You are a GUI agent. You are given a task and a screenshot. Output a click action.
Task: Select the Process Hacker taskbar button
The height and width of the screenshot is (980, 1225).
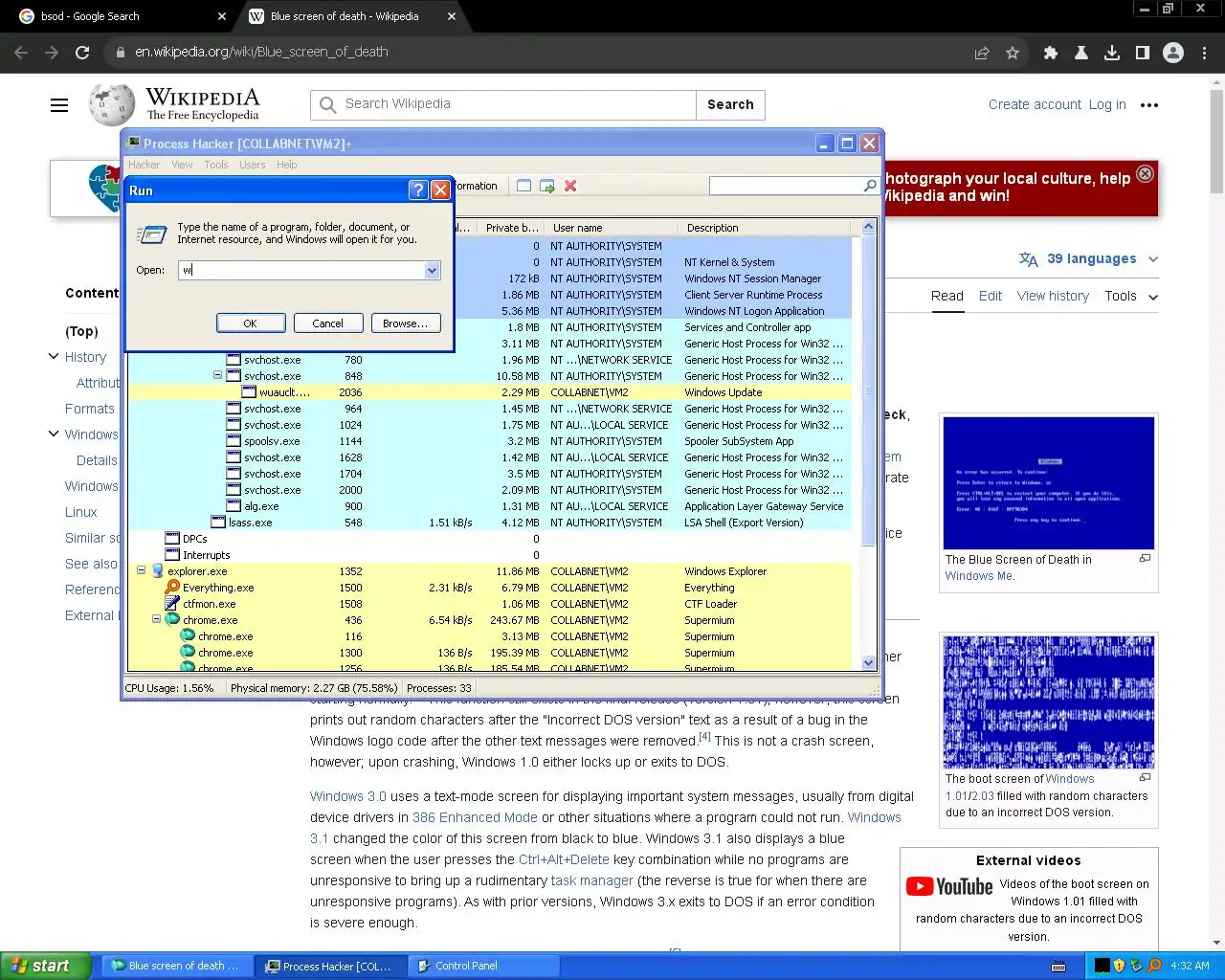tap(330, 966)
